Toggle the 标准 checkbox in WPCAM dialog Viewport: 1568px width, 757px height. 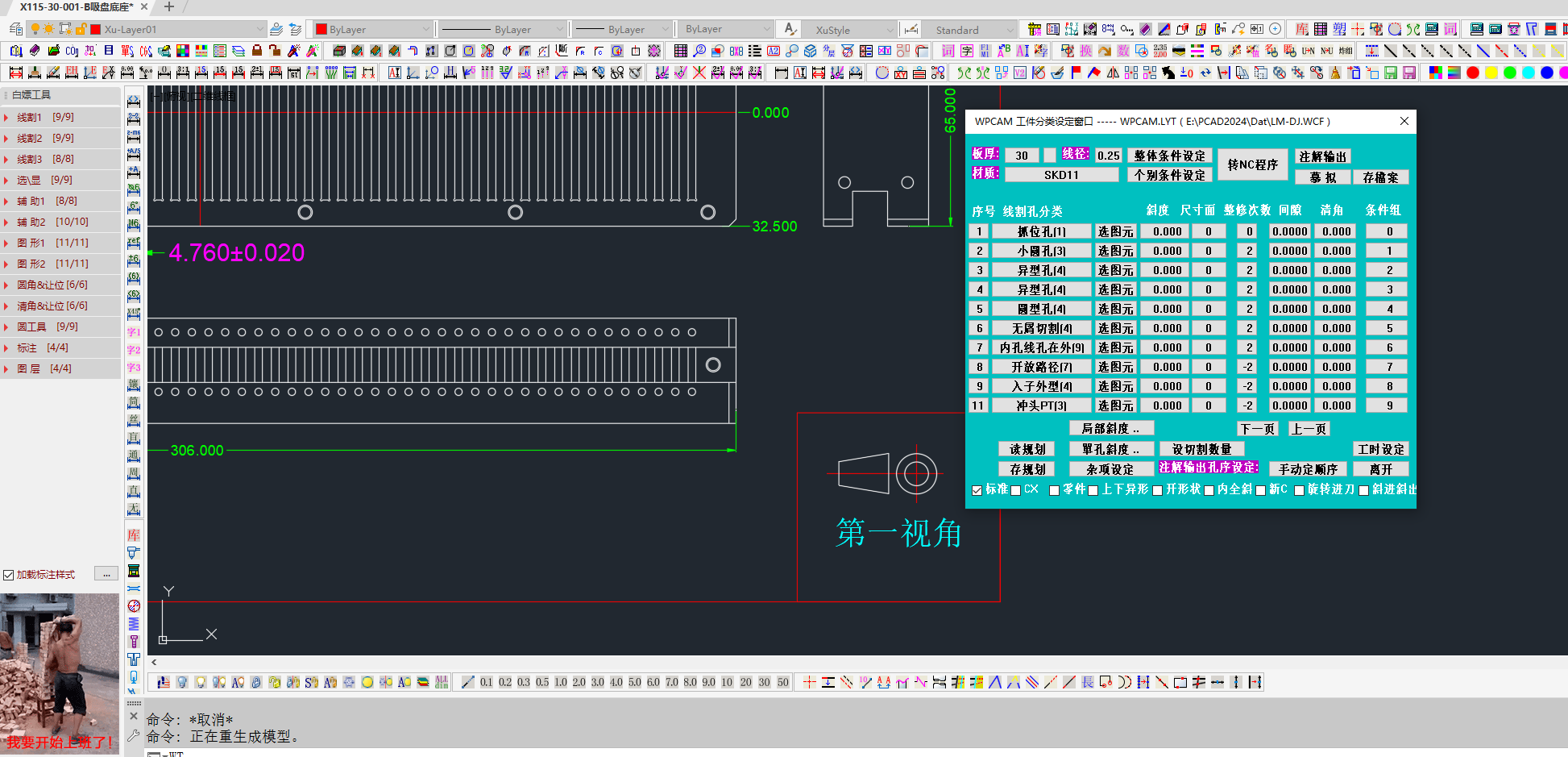click(x=977, y=490)
